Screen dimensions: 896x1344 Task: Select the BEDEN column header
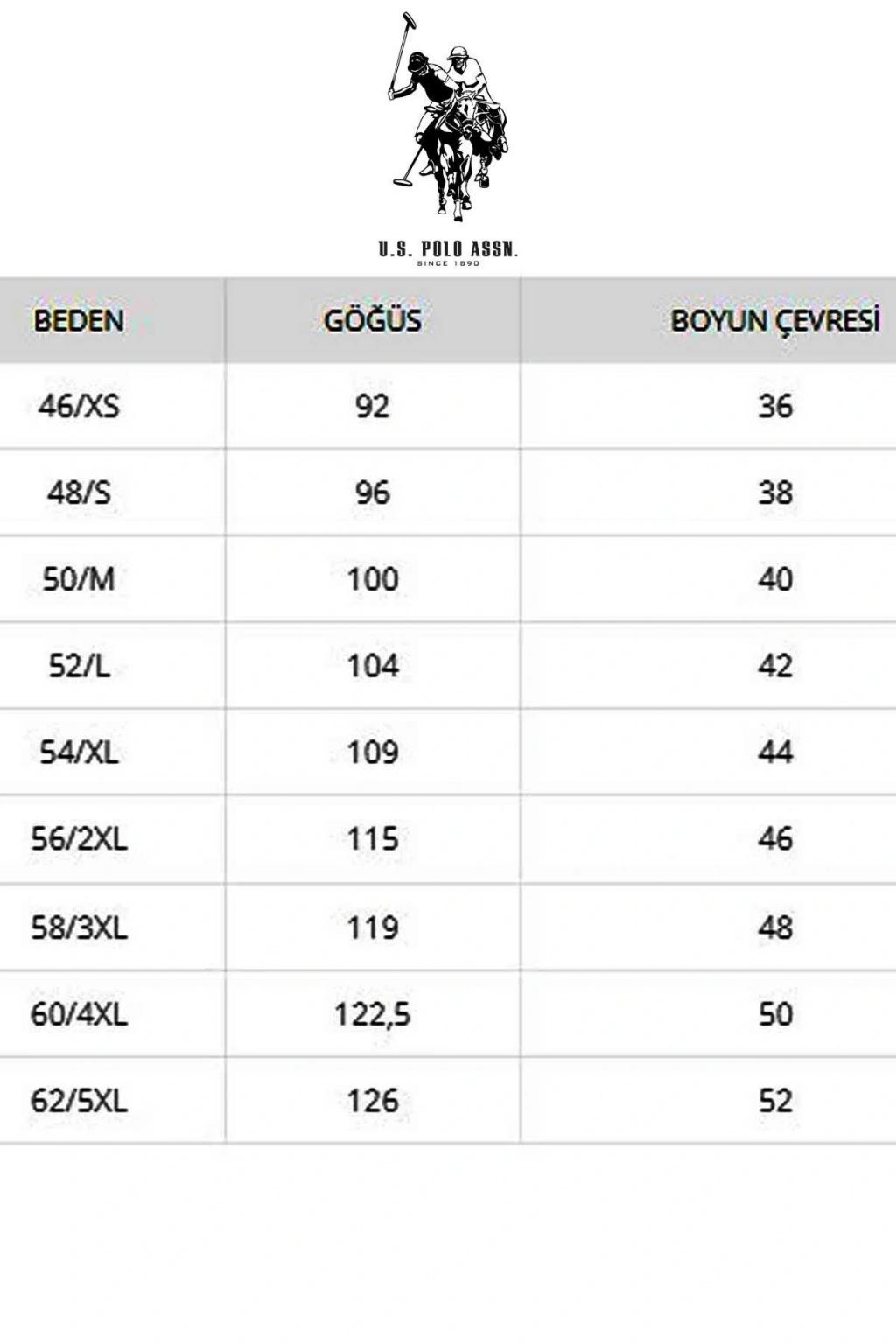pos(79,320)
